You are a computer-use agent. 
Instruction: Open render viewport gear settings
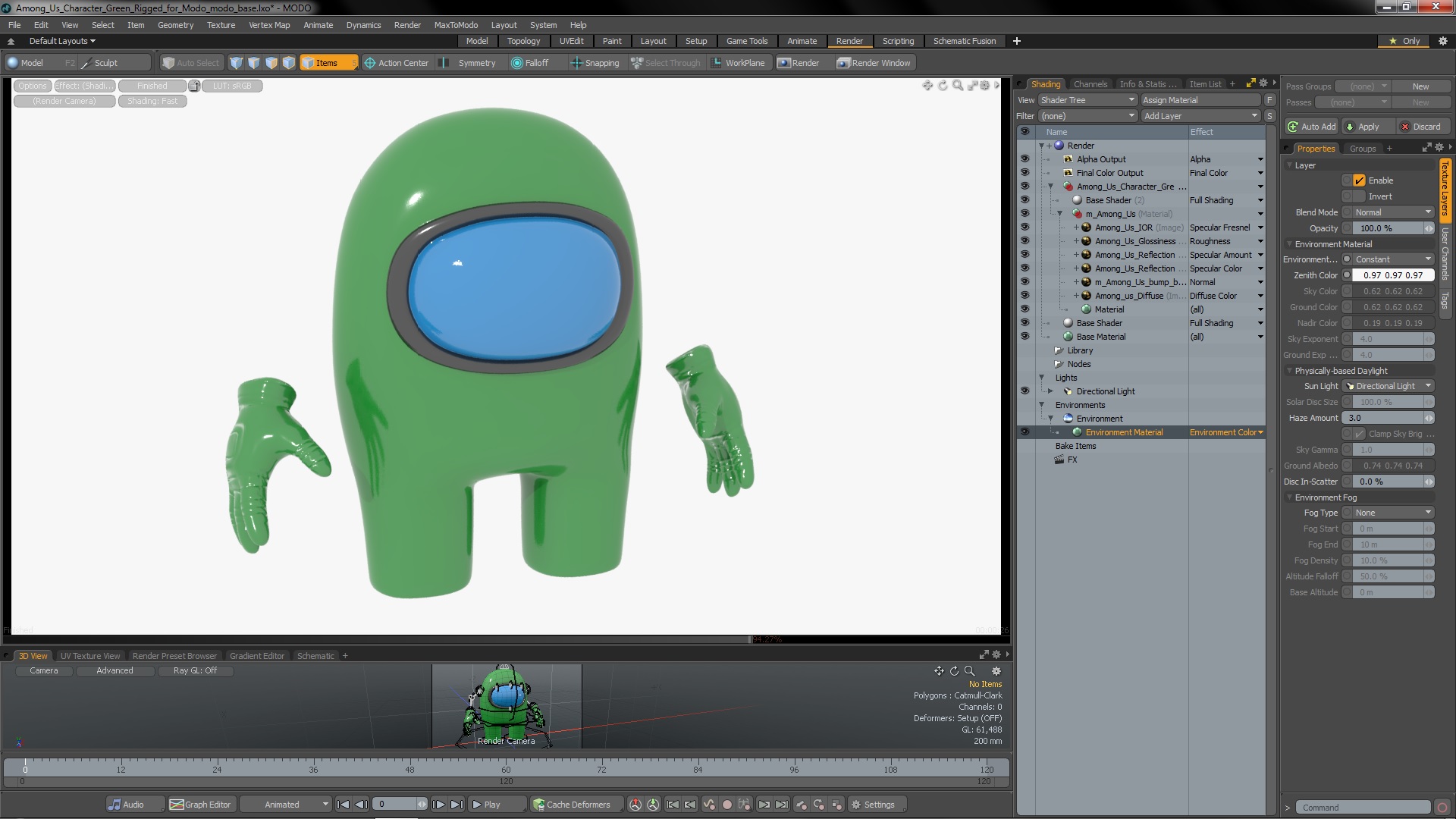985,86
